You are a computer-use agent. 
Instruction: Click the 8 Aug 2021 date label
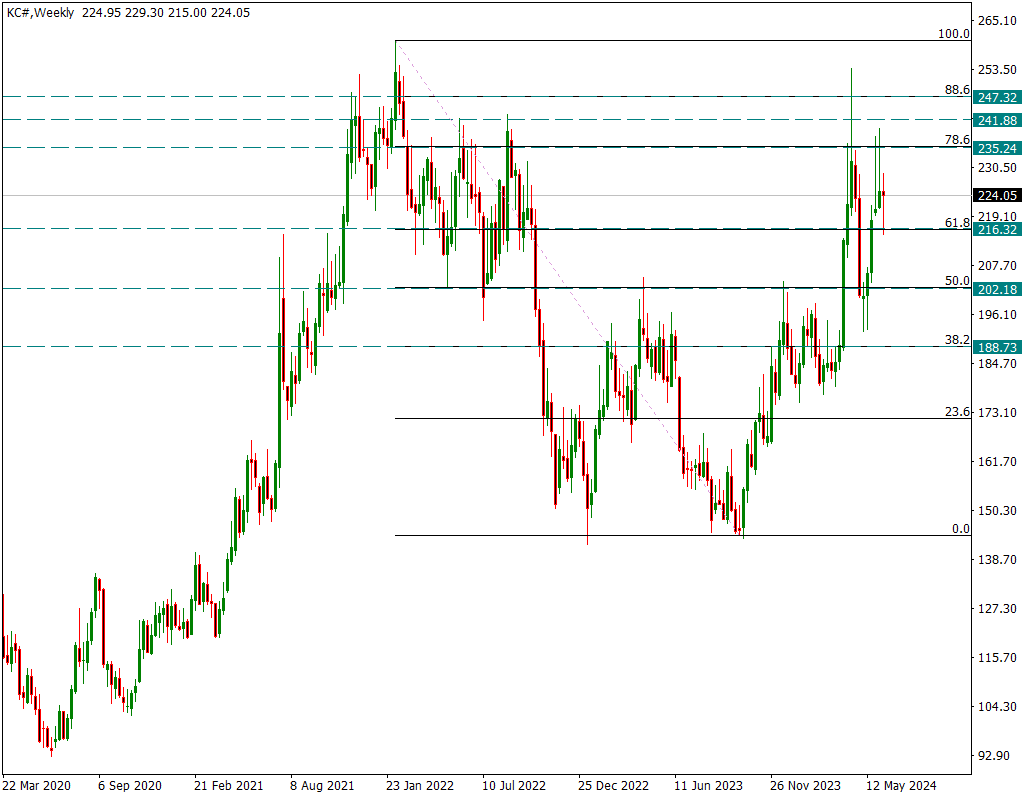point(322,786)
